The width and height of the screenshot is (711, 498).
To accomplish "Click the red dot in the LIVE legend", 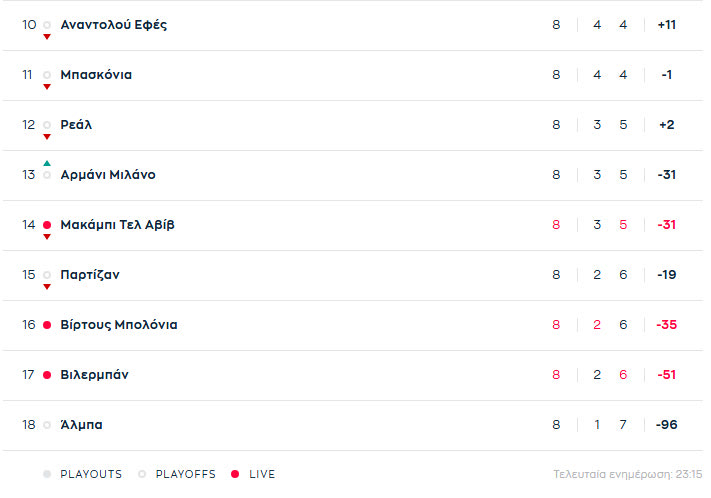I will [235, 474].
